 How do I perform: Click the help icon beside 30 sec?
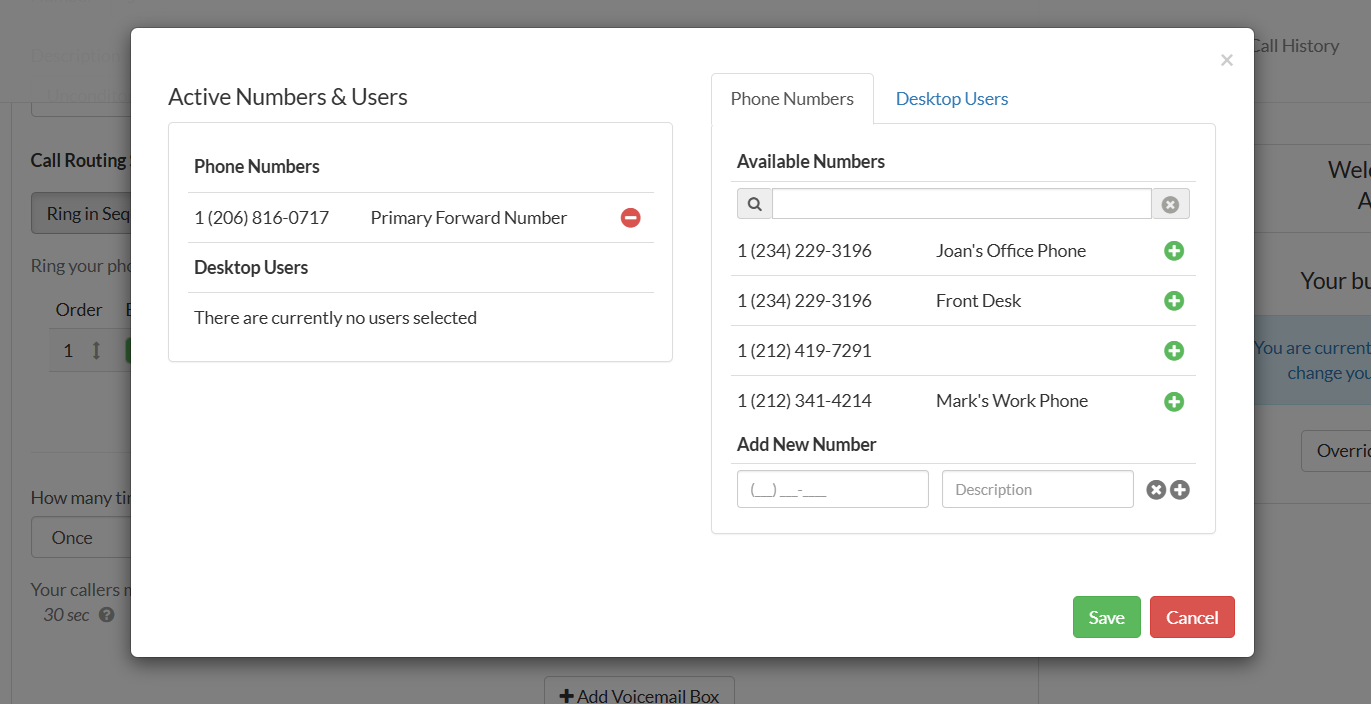[107, 615]
